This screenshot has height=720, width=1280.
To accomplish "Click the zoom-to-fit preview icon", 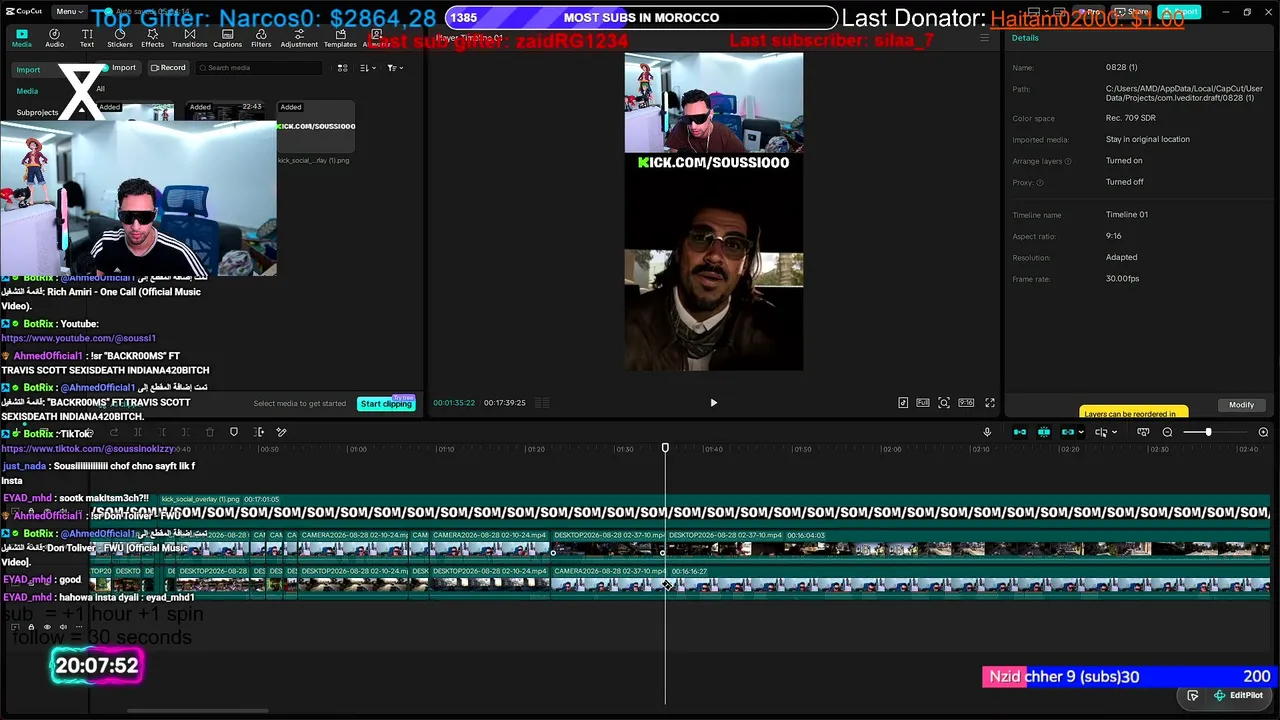I will [944, 403].
